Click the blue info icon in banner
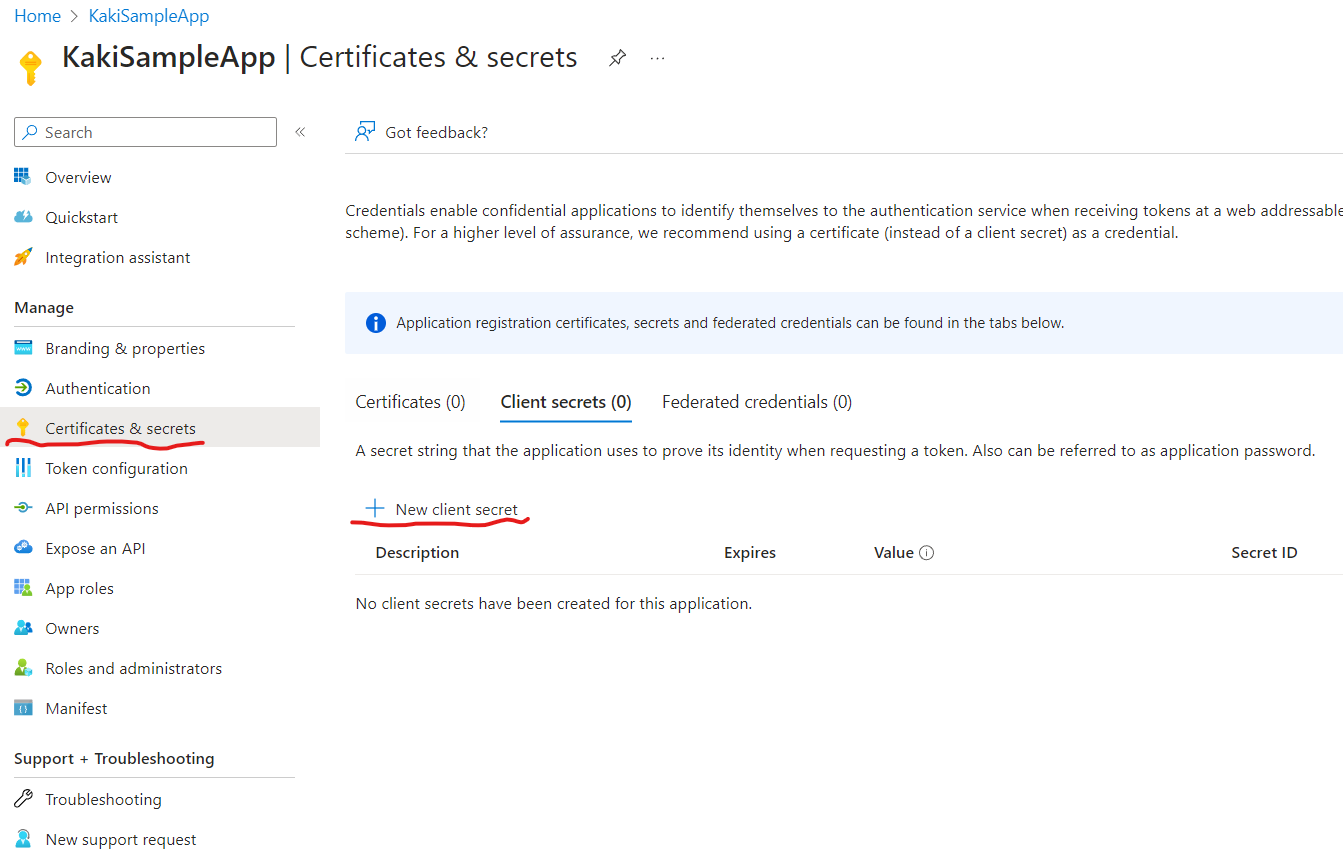Viewport: 1343px width, 864px height. 376,323
